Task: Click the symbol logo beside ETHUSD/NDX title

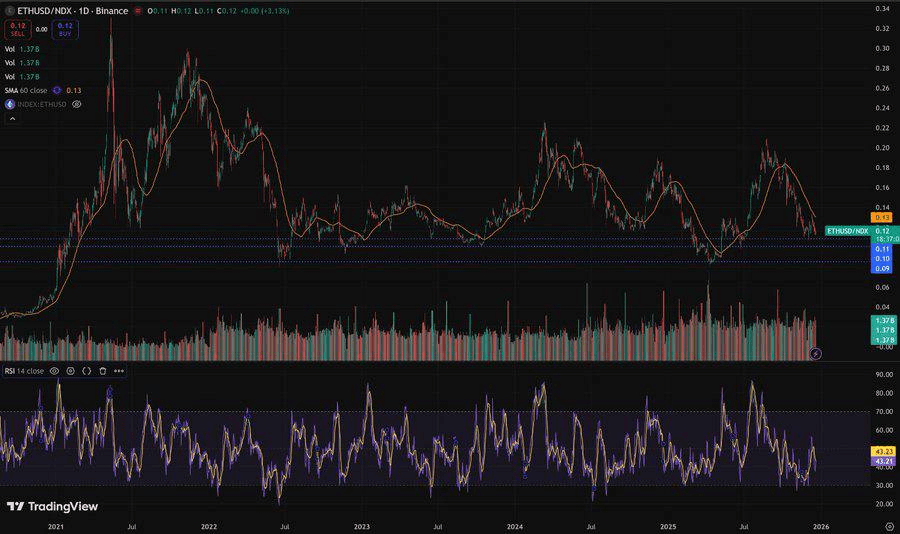Action: pos(9,11)
